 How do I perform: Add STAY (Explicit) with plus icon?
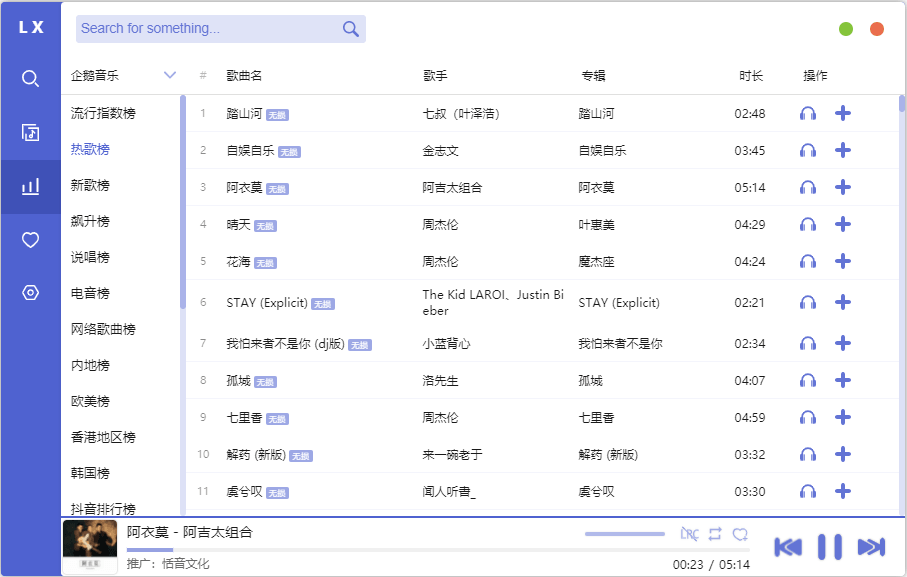(843, 302)
